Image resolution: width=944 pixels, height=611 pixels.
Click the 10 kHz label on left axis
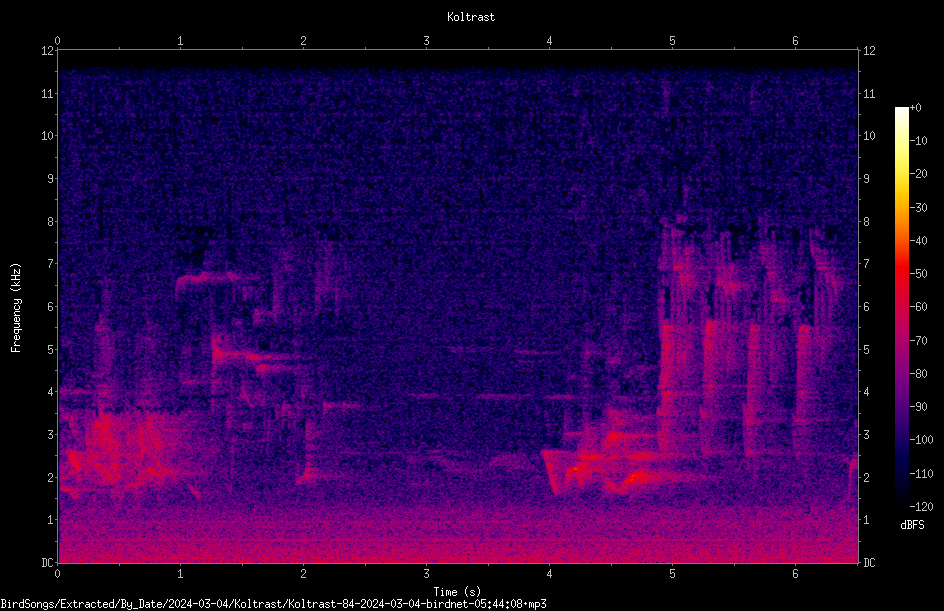pos(48,135)
